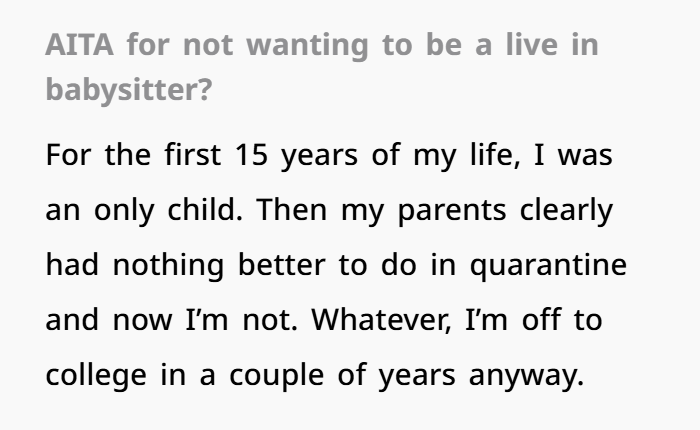Click the word "parents" in the paragraph
Viewport: 700px width, 430px height.
[452, 211]
